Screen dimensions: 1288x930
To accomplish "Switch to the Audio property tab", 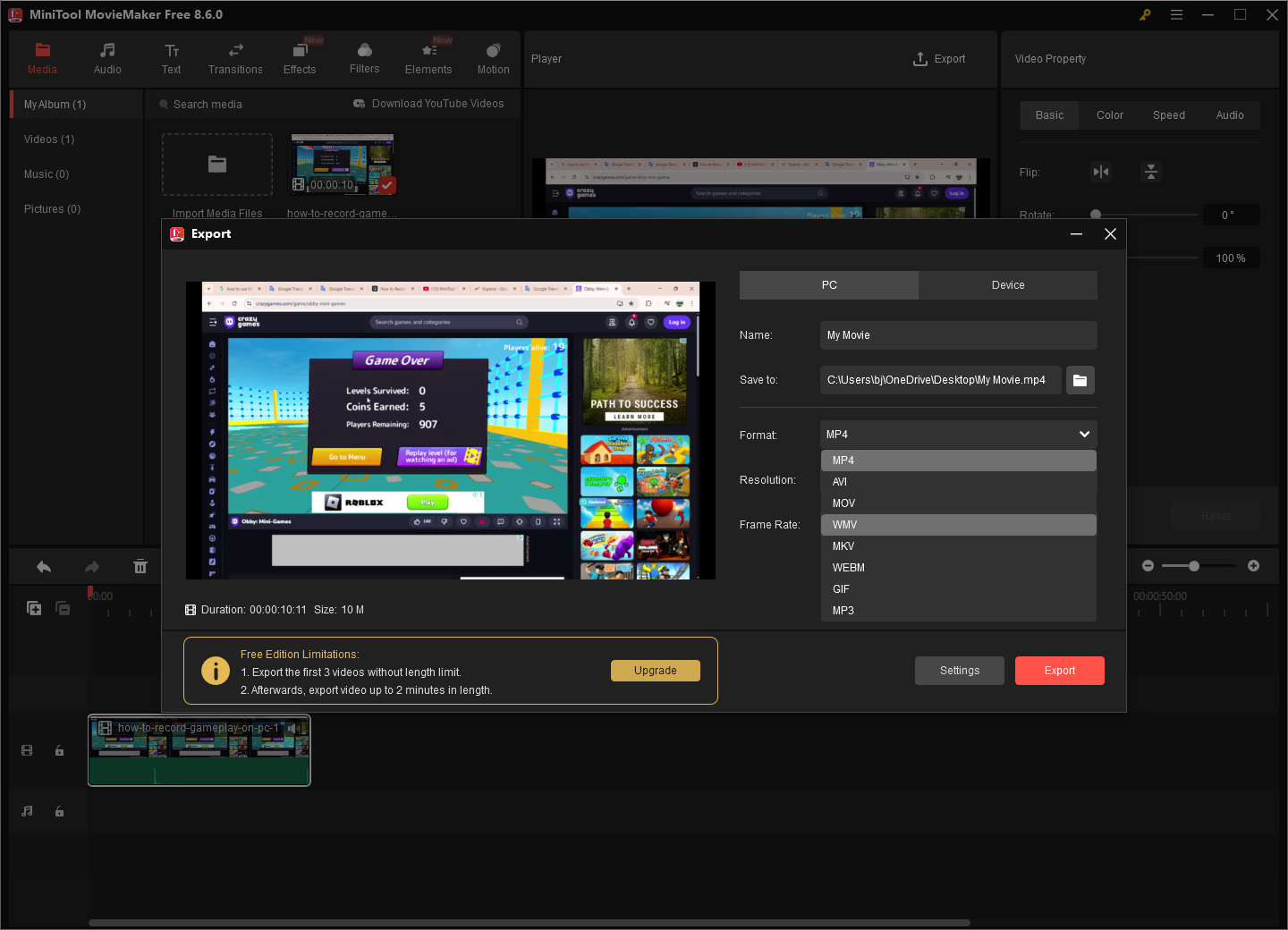I will (1229, 115).
